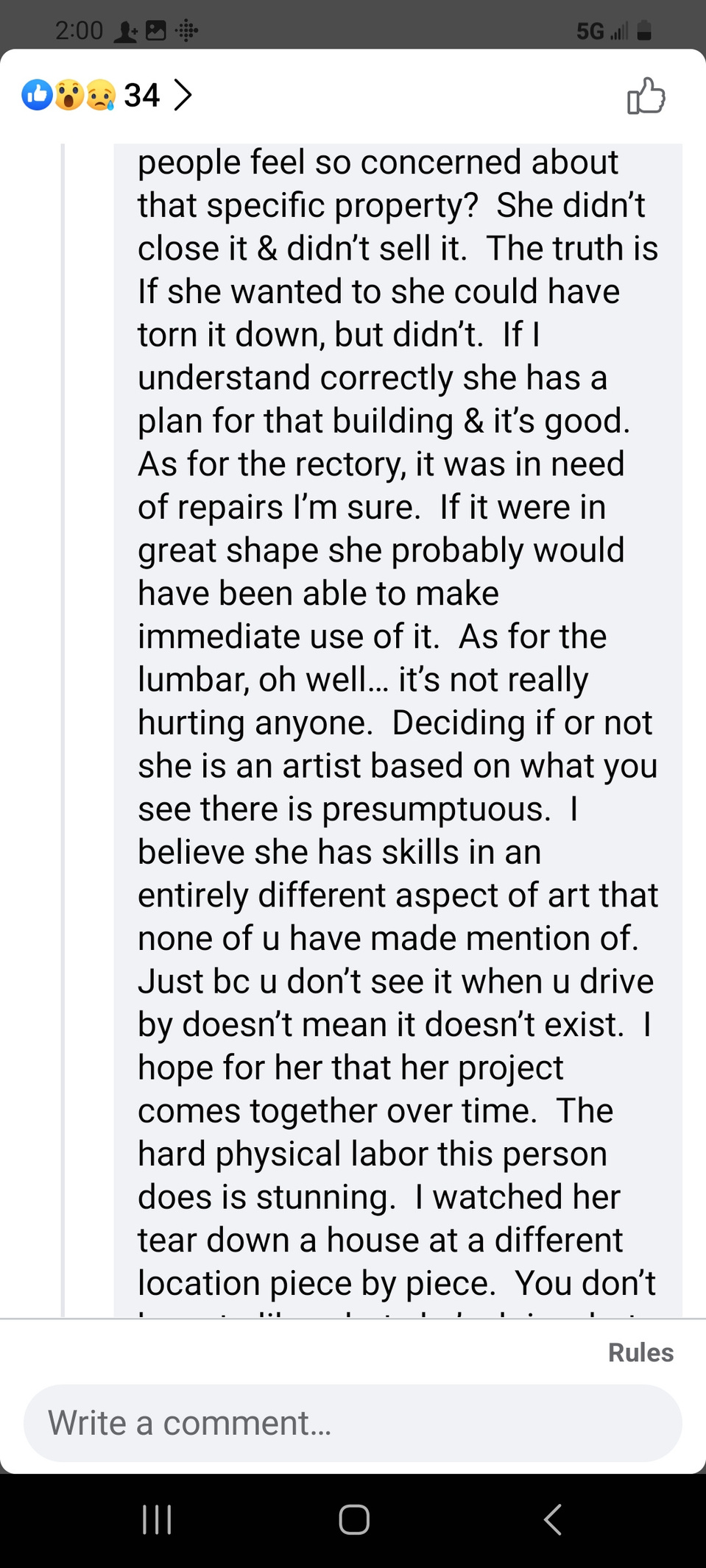Tap the blue Like reaction emoji

point(37,95)
